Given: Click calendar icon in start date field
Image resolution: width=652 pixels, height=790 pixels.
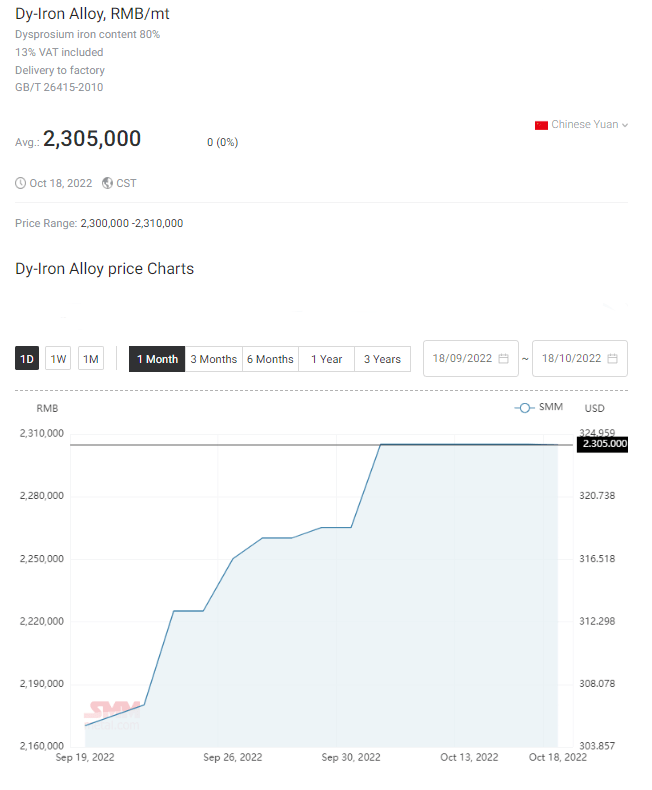Looking at the screenshot, I should click(503, 358).
